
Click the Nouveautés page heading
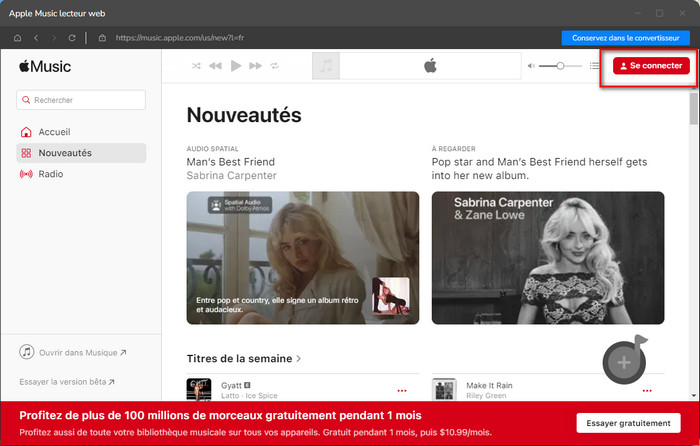pyautogui.click(x=244, y=115)
